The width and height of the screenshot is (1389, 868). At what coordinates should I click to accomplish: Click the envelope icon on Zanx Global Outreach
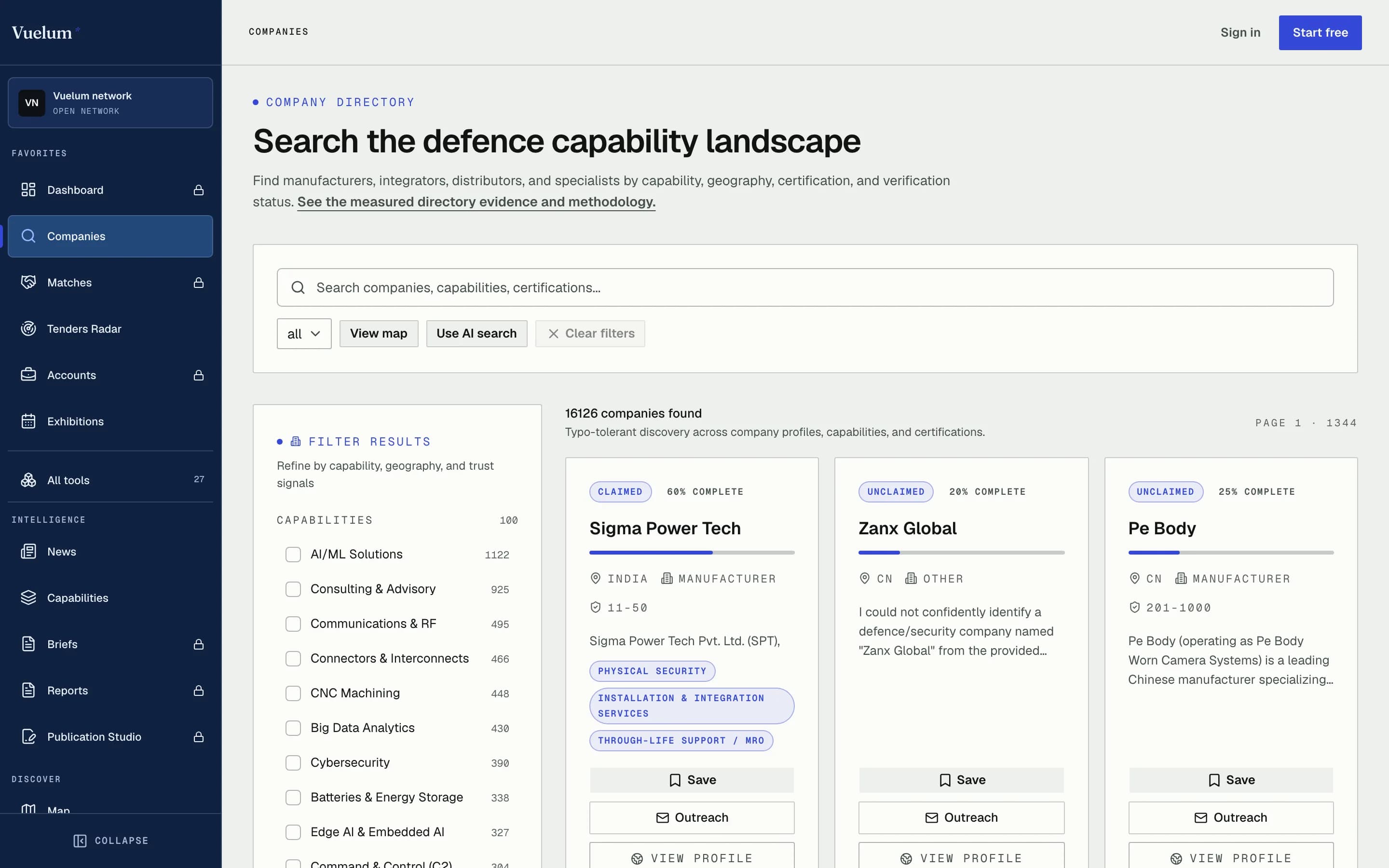pyautogui.click(x=932, y=817)
